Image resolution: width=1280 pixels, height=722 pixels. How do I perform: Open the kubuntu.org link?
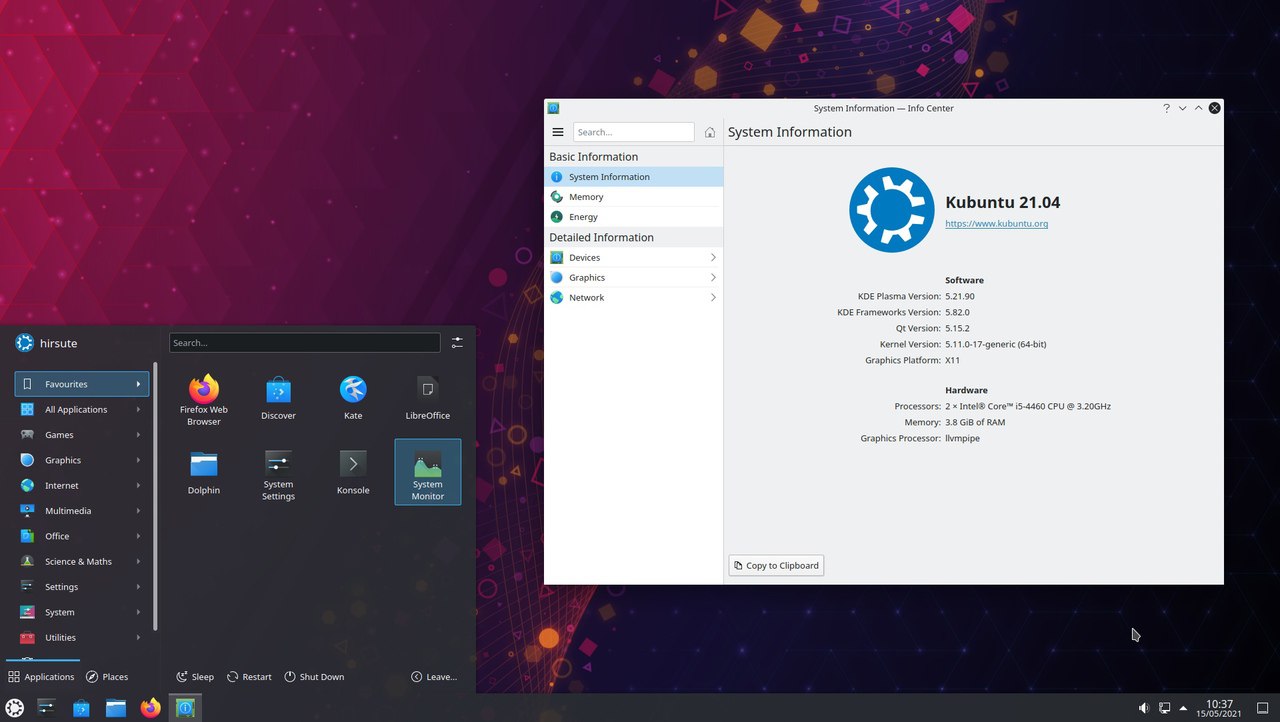(x=997, y=224)
